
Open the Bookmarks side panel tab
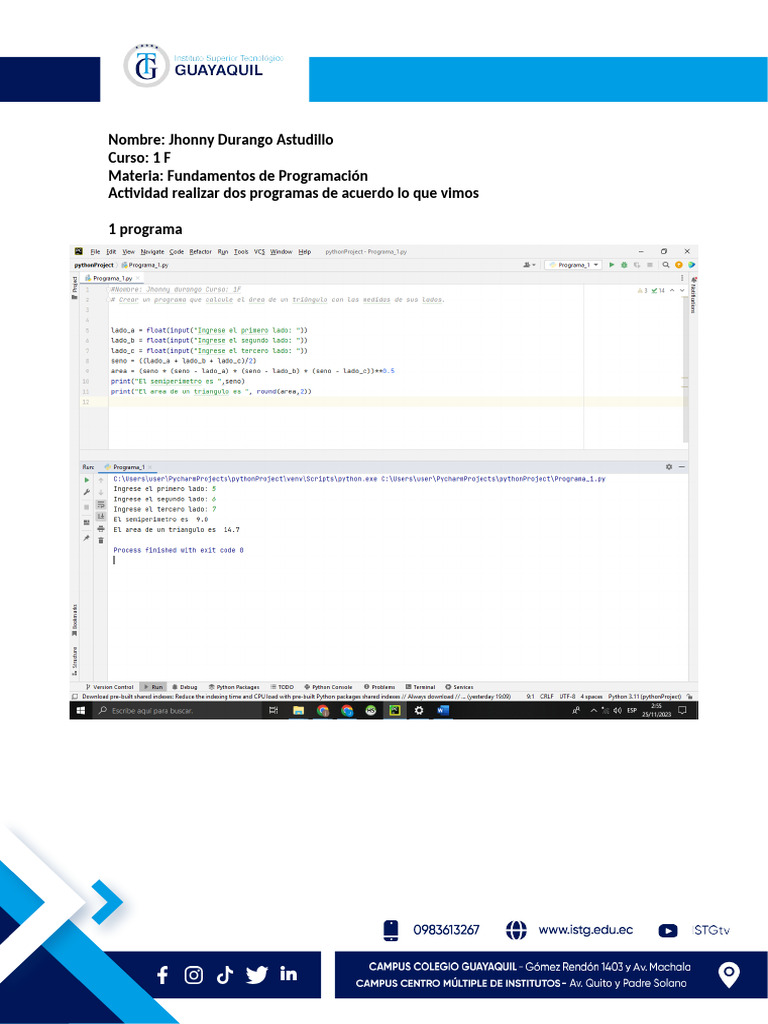tap(74, 620)
